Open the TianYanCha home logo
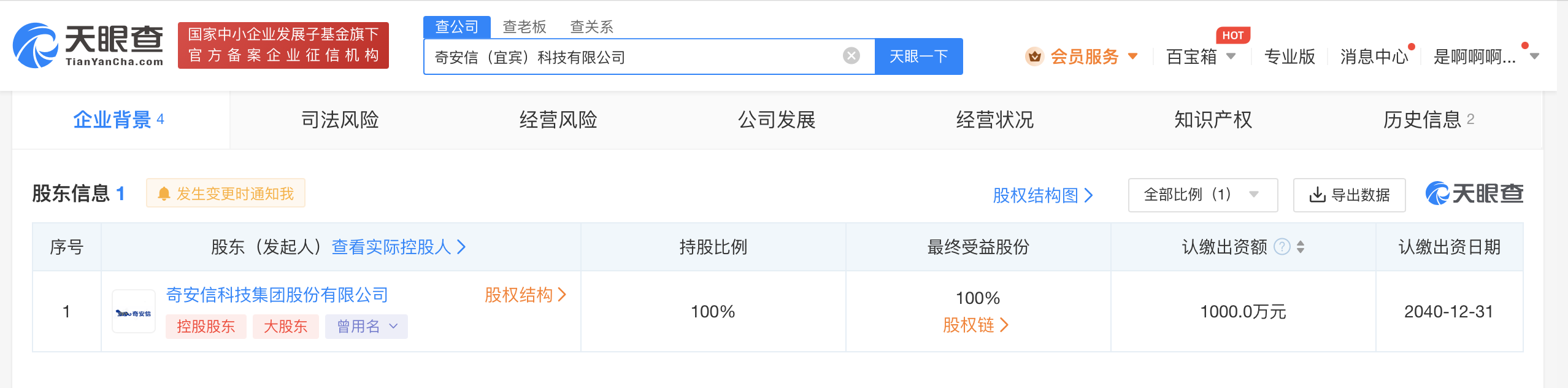This screenshot has height=388, width=1568. pos(88,45)
